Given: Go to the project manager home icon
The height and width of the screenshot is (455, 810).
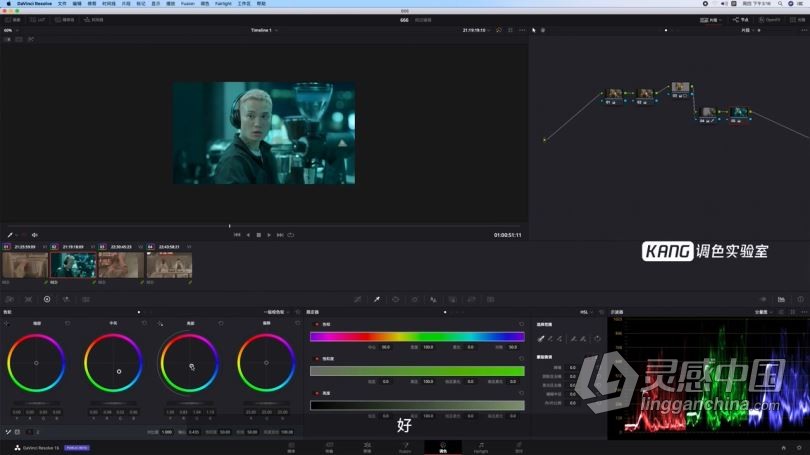Looking at the screenshot, I should [784, 448].
